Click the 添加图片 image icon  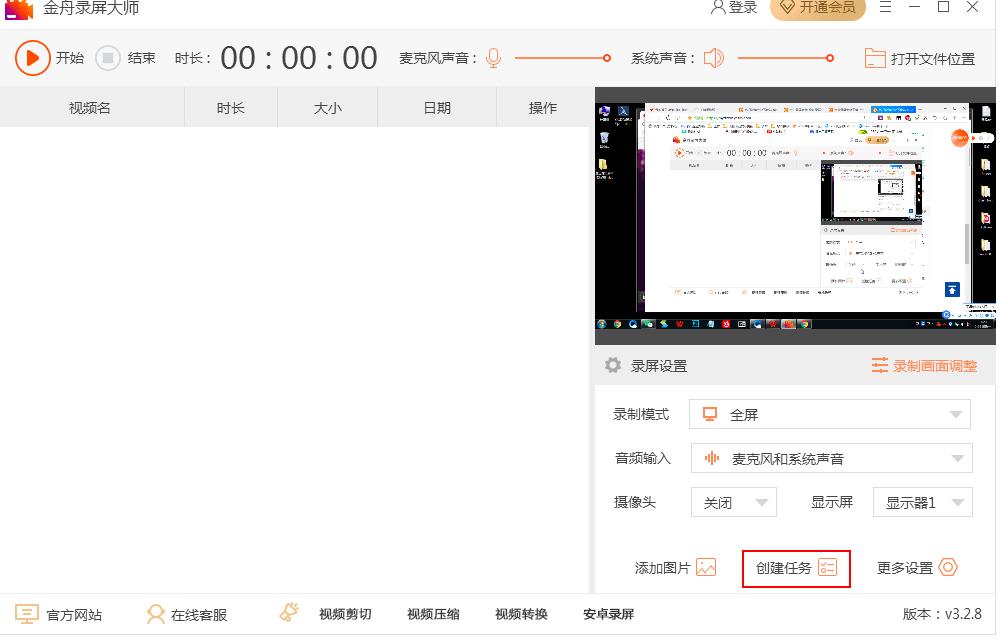706,568
